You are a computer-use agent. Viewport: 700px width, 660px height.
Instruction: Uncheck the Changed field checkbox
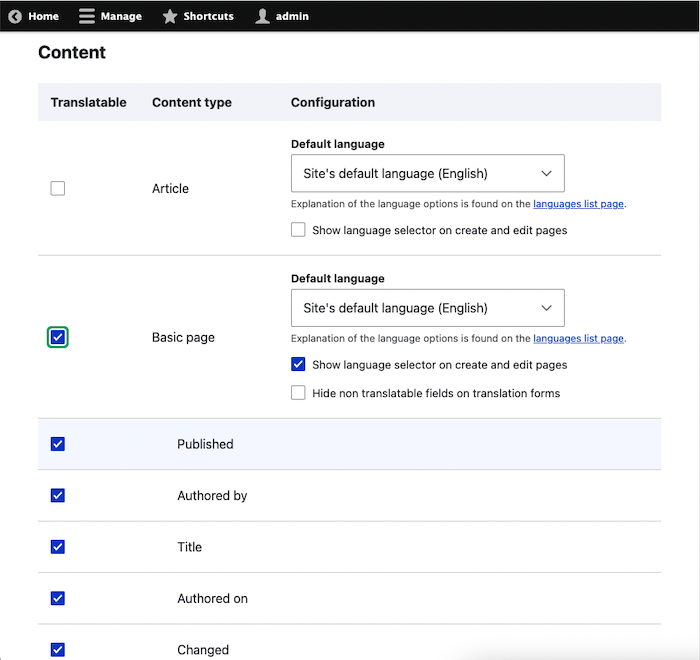[58, 649]
